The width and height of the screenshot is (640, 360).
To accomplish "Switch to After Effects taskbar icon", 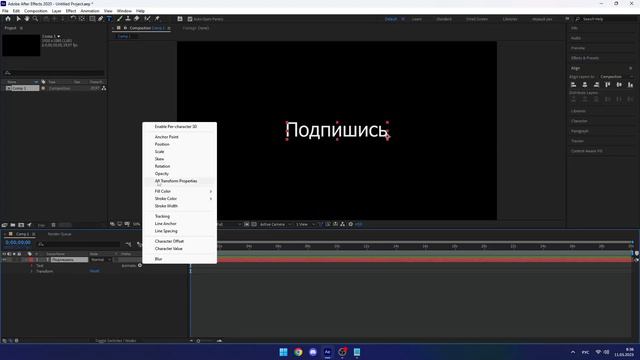I will pyautogui.click(x=327, y=352).
